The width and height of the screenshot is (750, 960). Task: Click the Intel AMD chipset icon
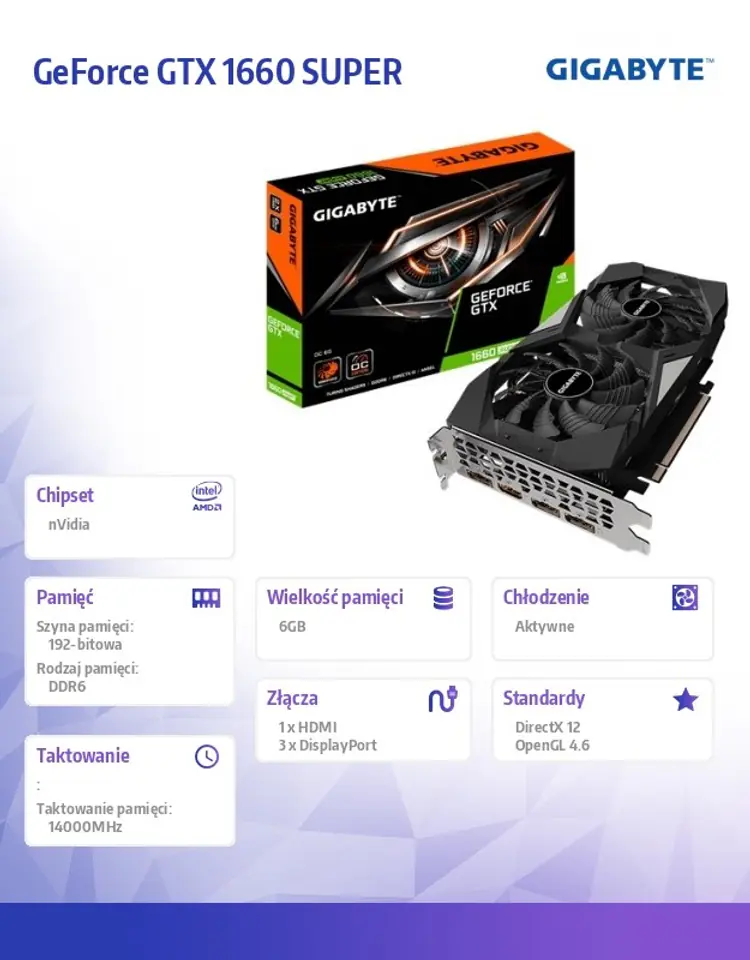pos(207,497)
